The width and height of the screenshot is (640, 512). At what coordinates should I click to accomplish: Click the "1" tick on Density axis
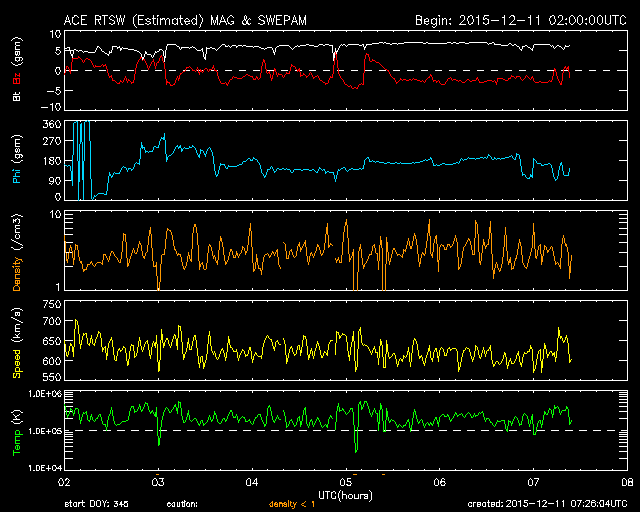tap(58, 287)
